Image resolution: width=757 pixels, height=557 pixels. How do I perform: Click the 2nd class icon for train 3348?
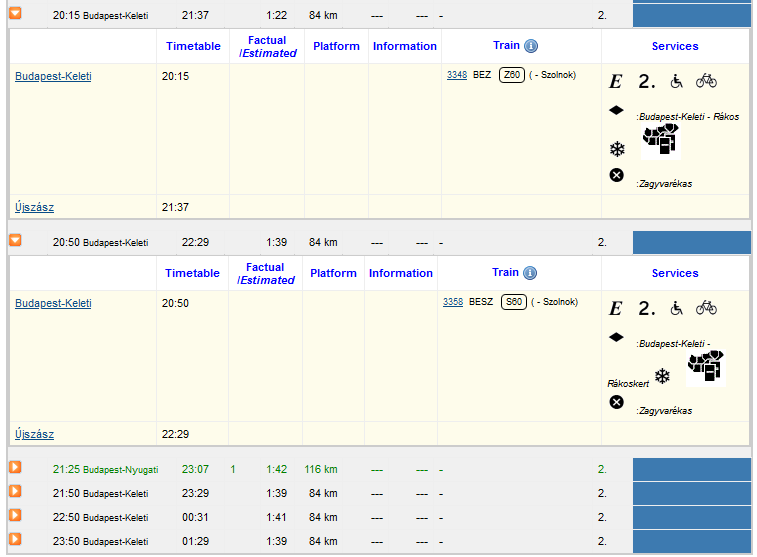coord(647,81)
